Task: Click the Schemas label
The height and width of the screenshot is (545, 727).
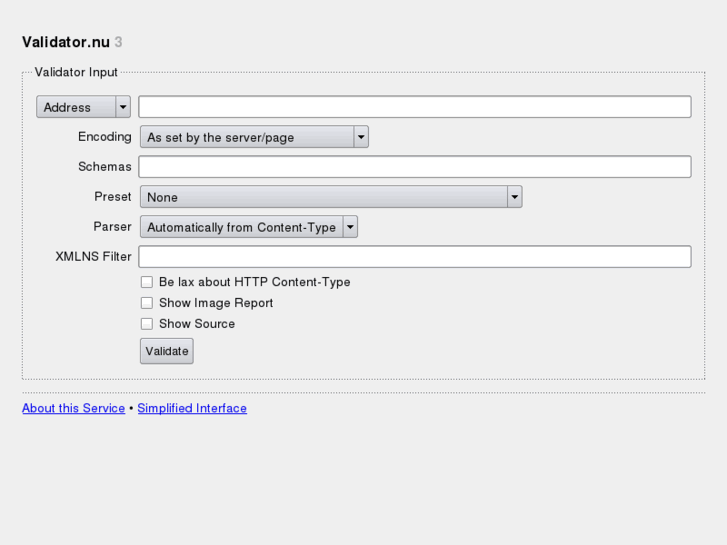Action: pyautogui.click(x=104, y=167)
